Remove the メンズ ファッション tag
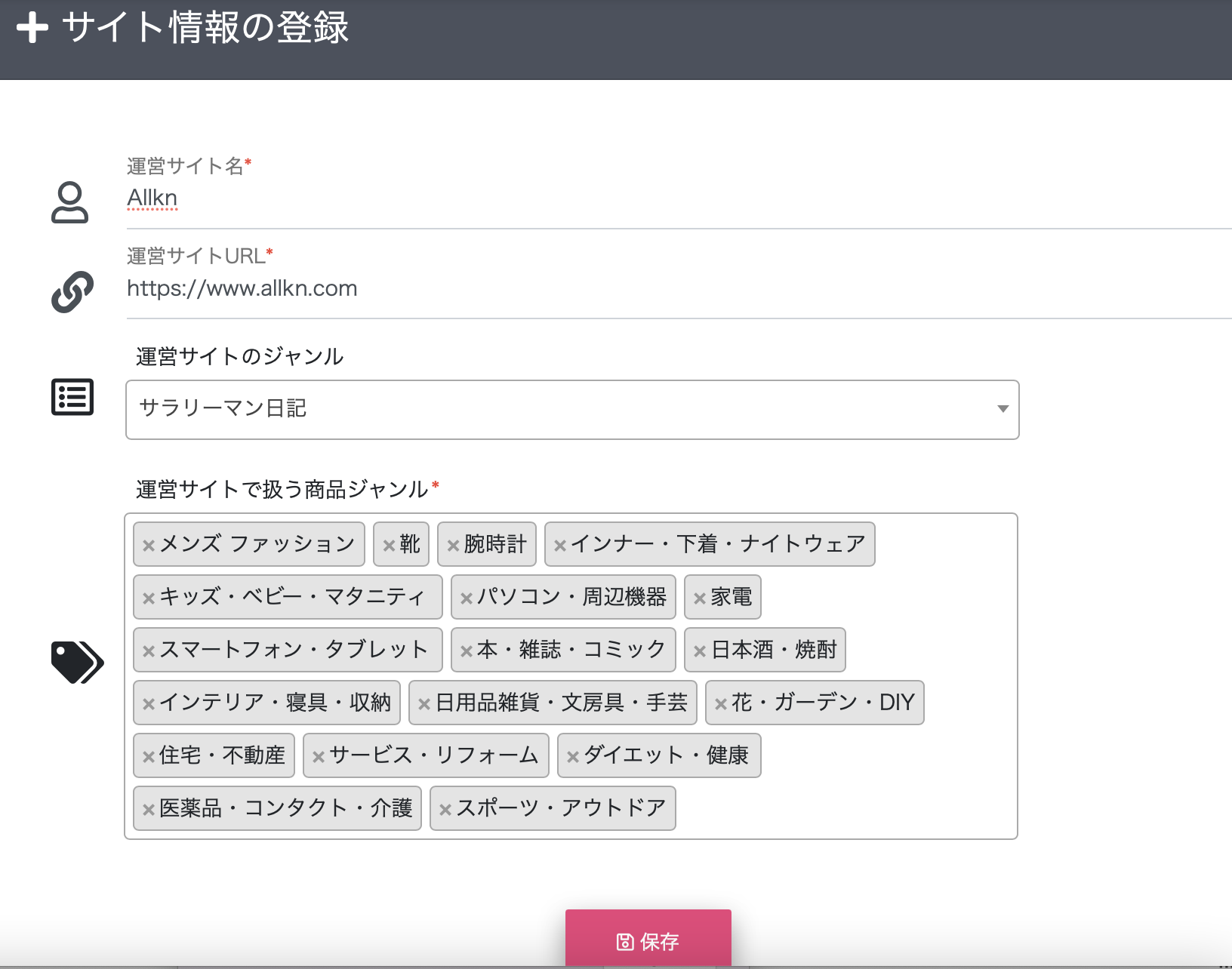The height and width of the screenshot is (969, 1232). (149, 546)
